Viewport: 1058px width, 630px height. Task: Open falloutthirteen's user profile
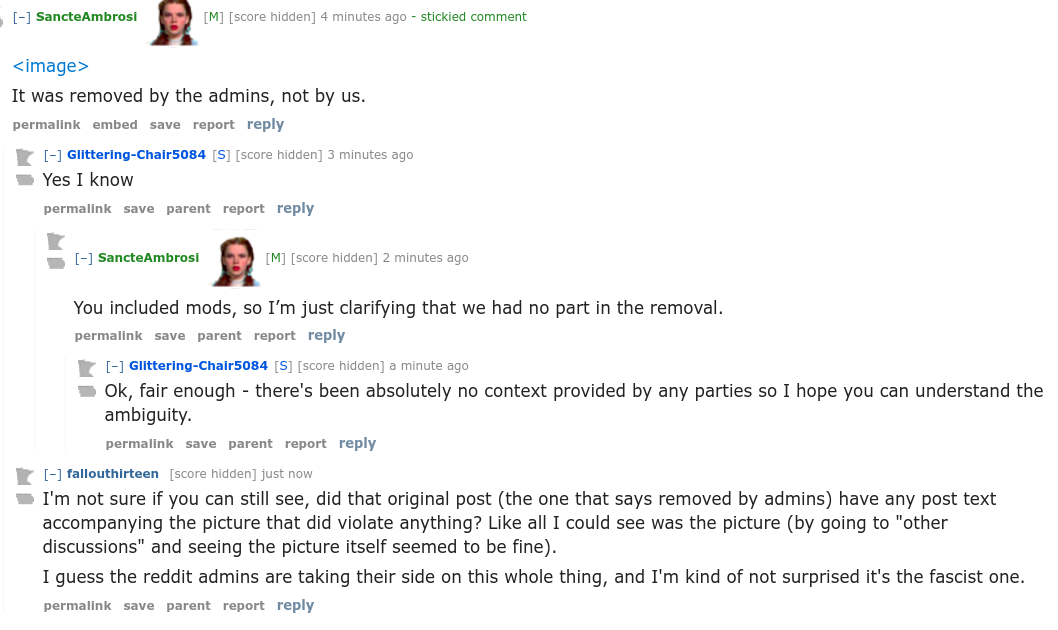click(113, 474)
